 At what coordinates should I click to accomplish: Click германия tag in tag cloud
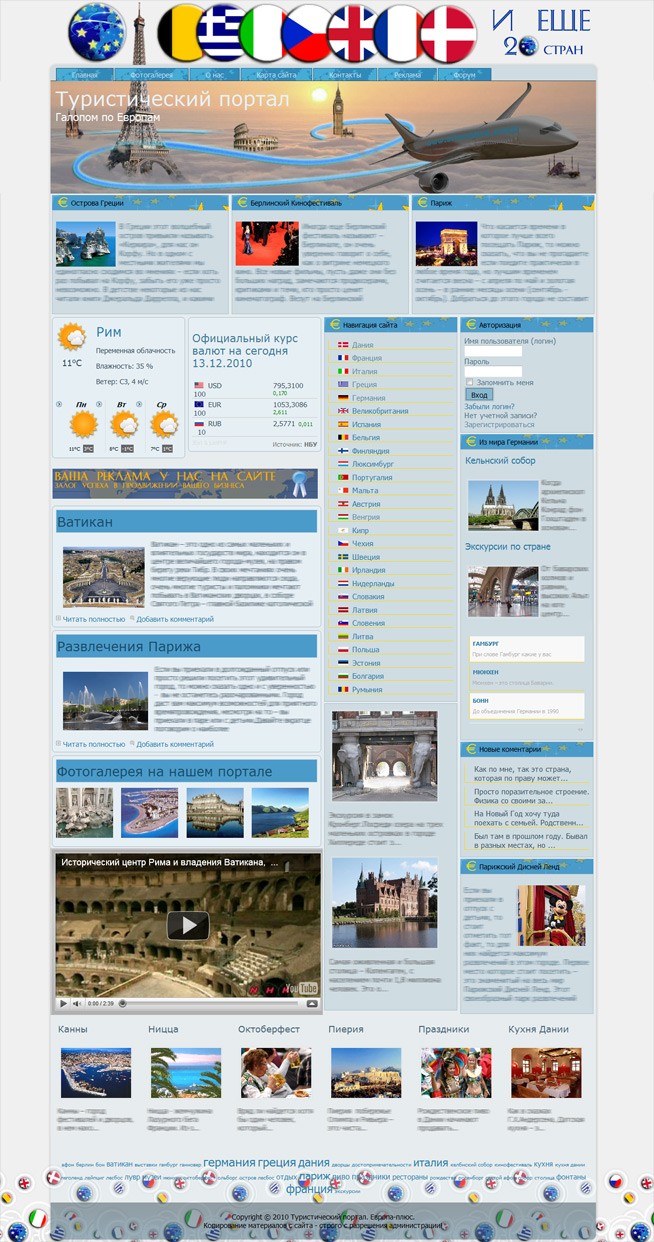click(229, 1163)
